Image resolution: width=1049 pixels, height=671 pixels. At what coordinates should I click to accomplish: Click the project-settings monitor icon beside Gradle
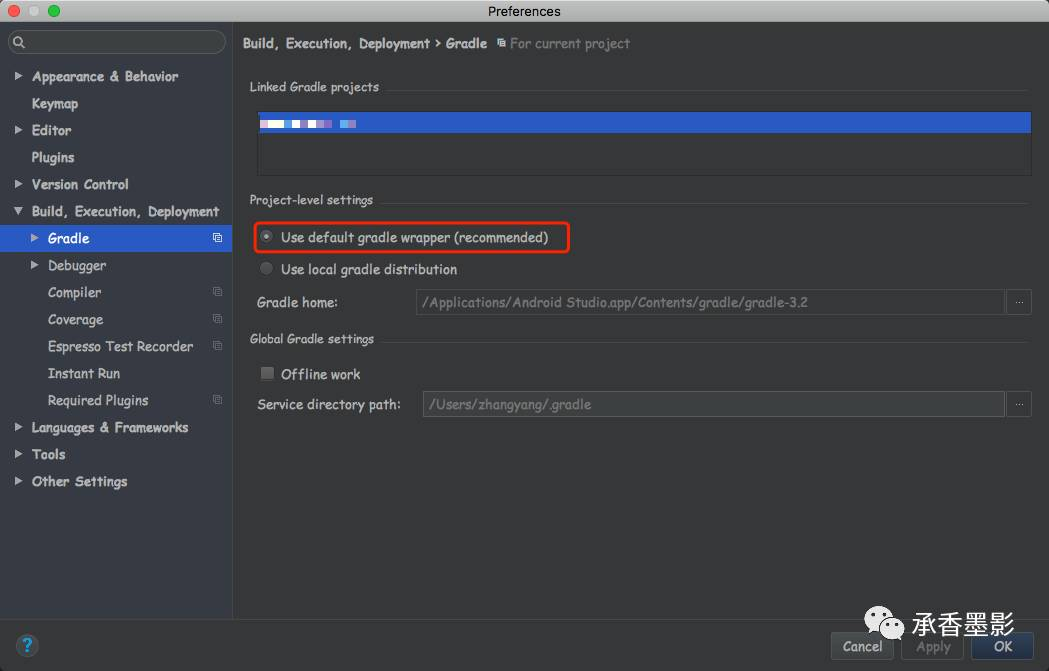coord(217,238)
